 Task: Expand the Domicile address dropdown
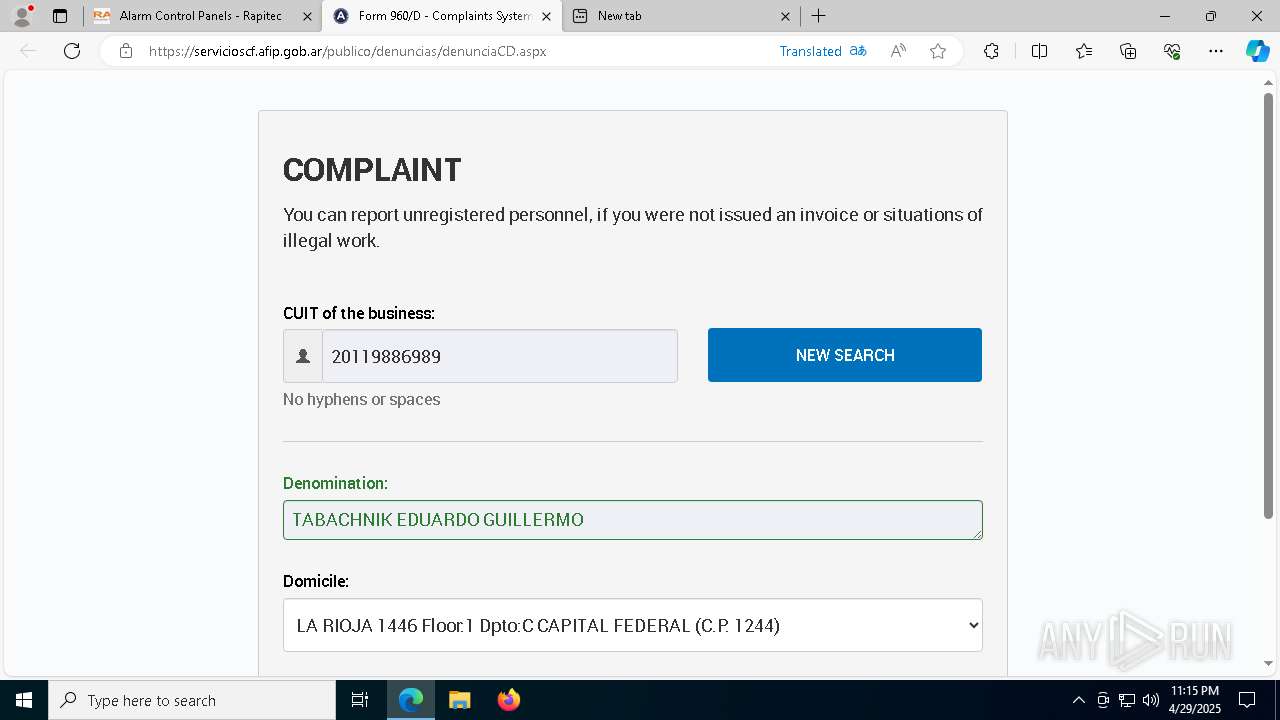(x=633, y=625)
